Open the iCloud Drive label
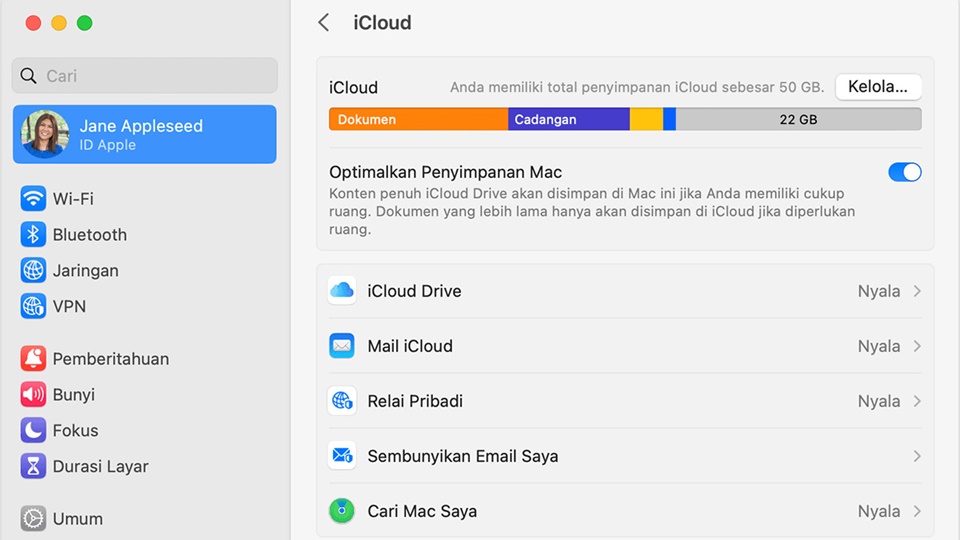The width and height of the screenshot is (960, 540). 414,291
